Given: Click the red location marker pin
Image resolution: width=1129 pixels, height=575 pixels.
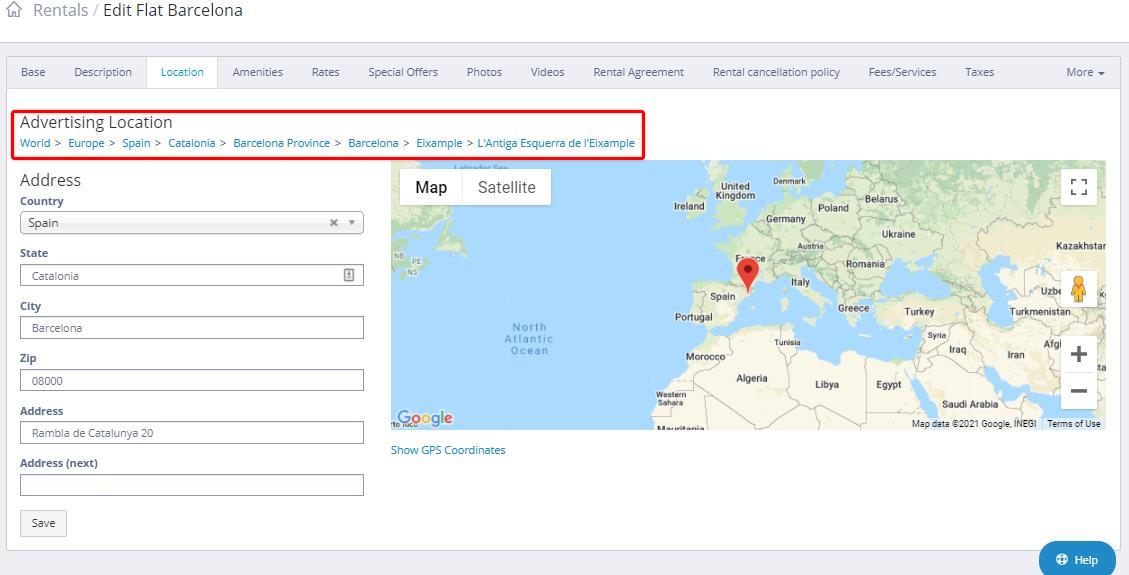Looking at the screenshot, I should coord(747,272).
